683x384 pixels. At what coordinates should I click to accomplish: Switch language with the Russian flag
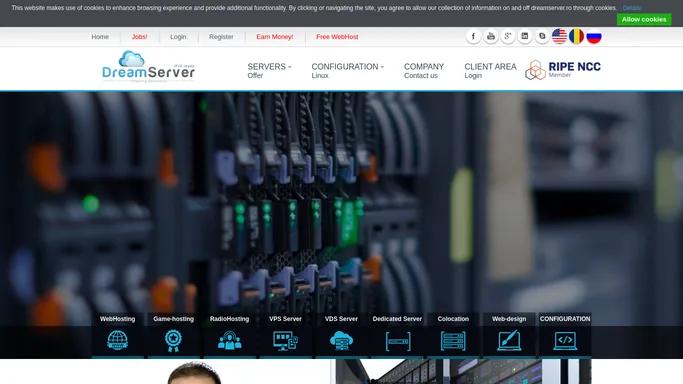coord(594,37)
